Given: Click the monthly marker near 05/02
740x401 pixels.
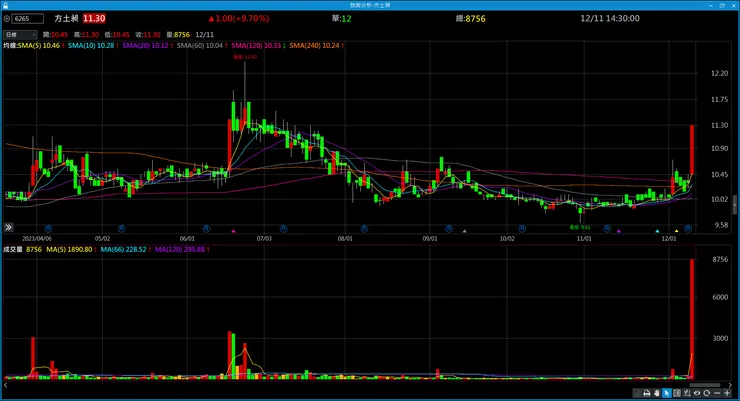Looking at the screenshot, I should click(122, 229).
